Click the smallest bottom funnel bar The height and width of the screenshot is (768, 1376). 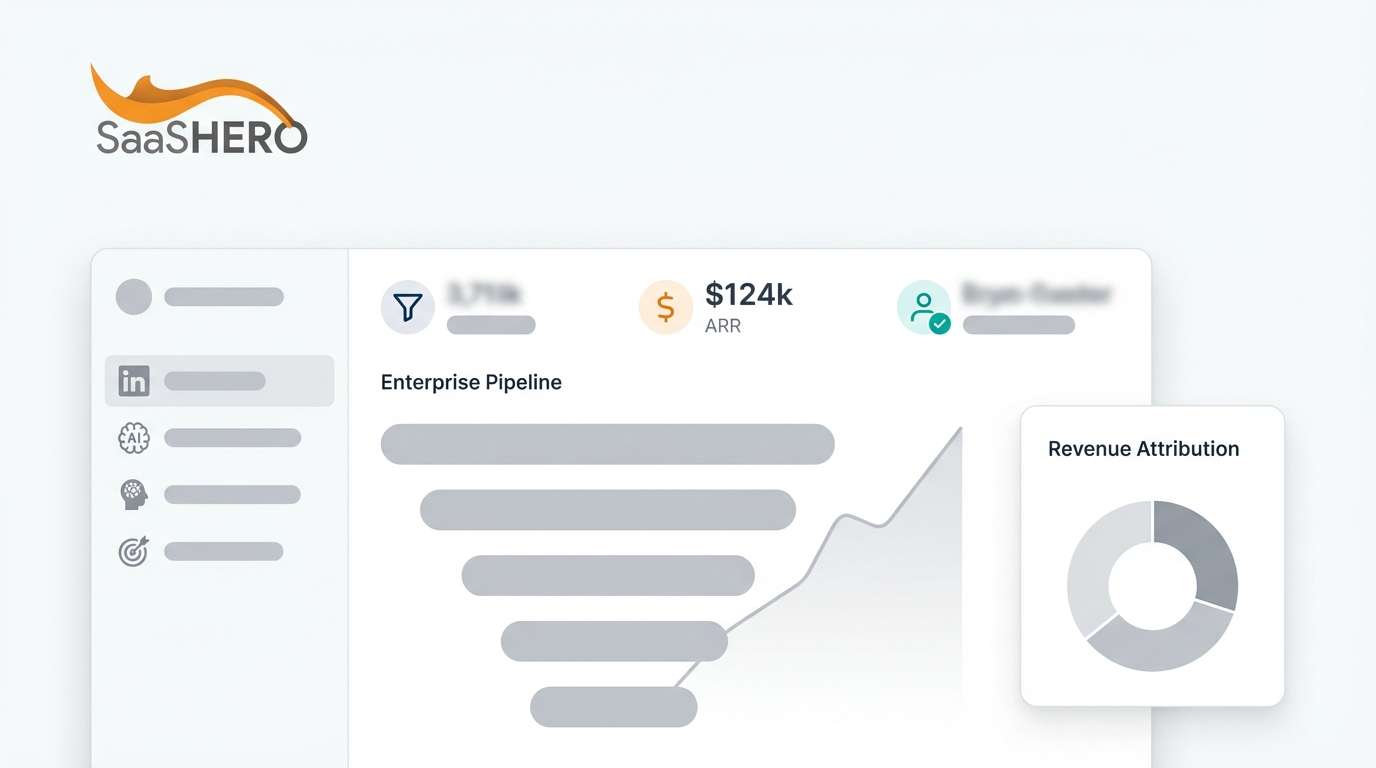(613, 707)
